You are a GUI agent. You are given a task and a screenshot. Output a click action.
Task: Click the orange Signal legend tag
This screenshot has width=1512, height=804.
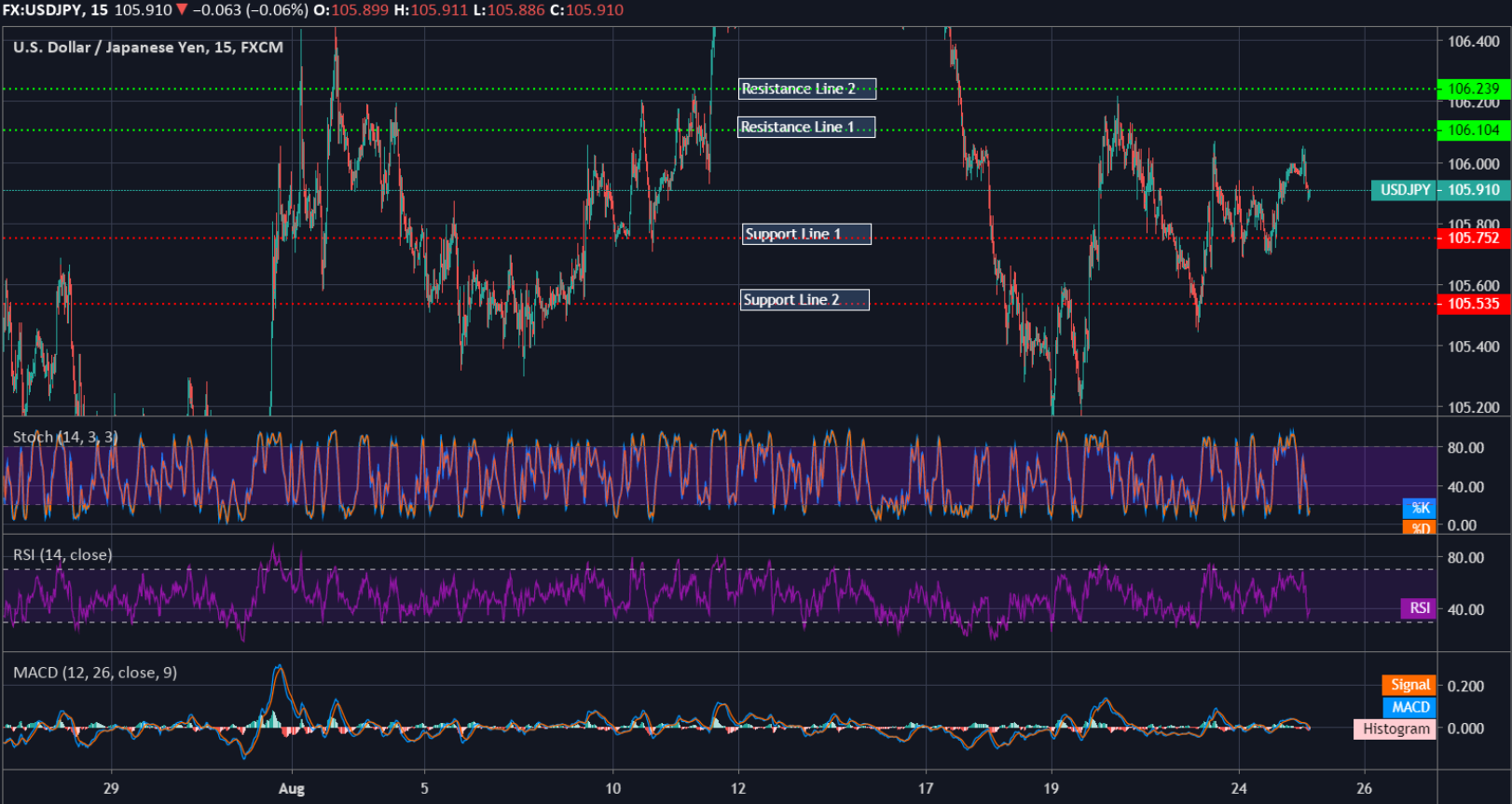click(1409, 685)
